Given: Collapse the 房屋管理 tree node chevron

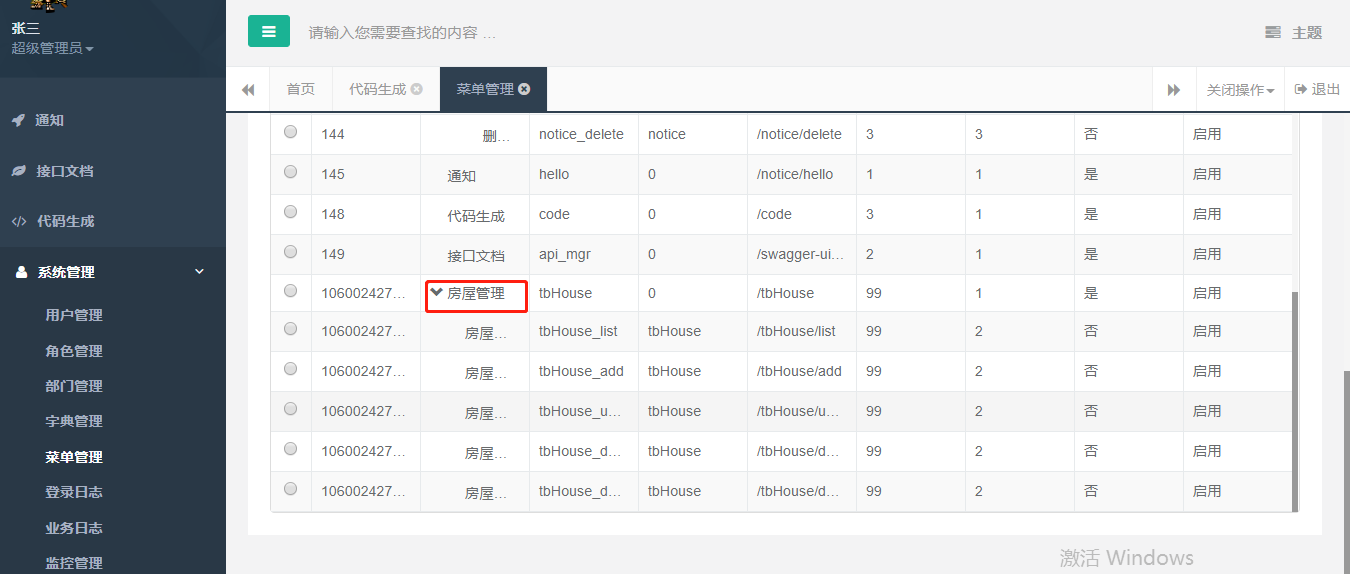Looking at the screenshot, I should (437, 292).
